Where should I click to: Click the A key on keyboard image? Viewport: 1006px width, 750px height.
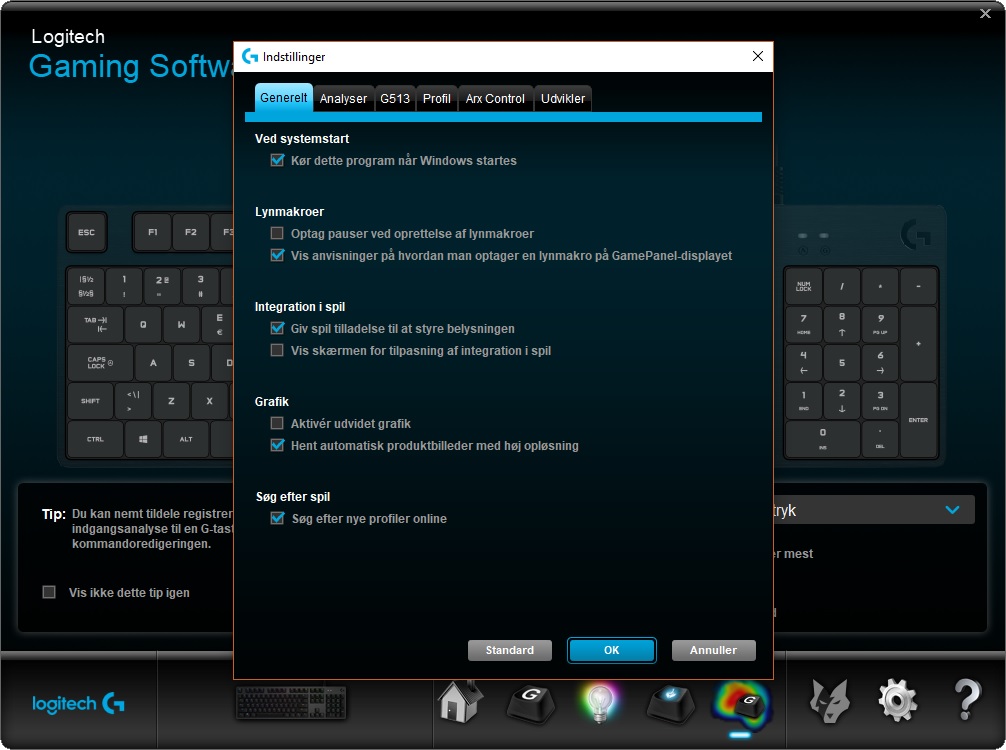[x=153, y=363]
